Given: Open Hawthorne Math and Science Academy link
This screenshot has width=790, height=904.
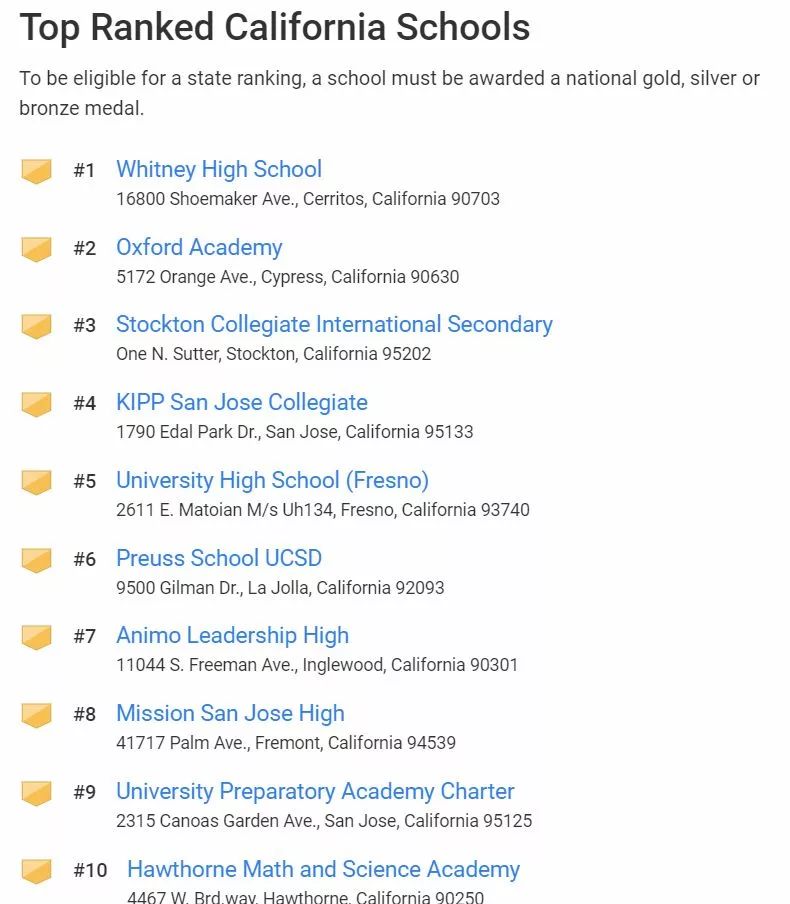Looking at the screenshot, I should coord(323,869).
